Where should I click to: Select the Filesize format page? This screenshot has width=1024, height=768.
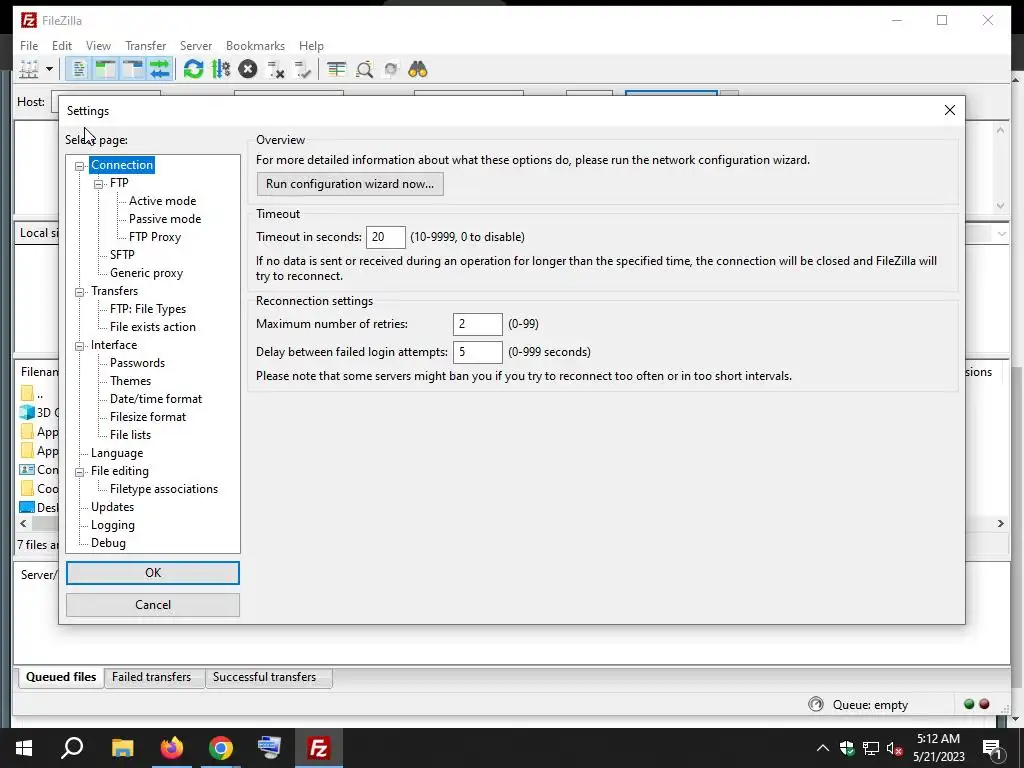[148, 417]
